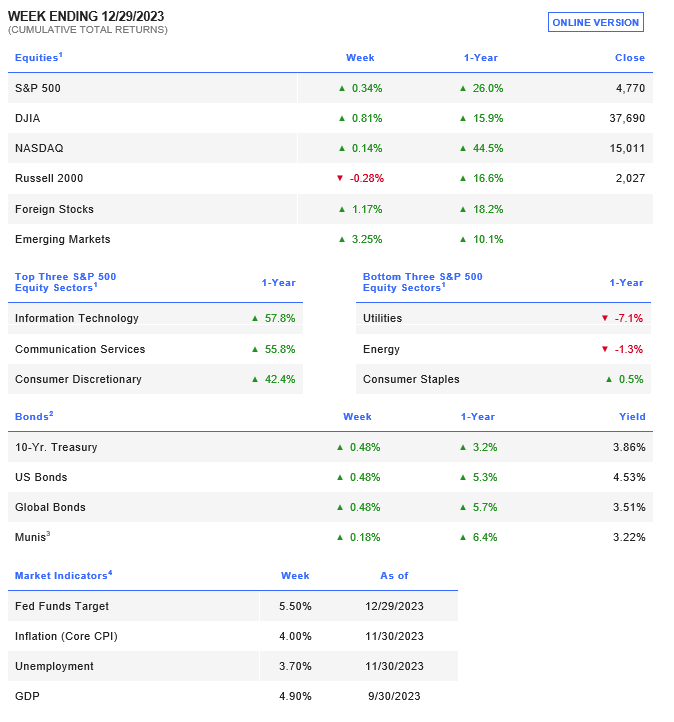Click Emerging Markets weekly return 3.25%
This screenshot has width=674, height=722.
pyautogui.click(x=367, y=239)
